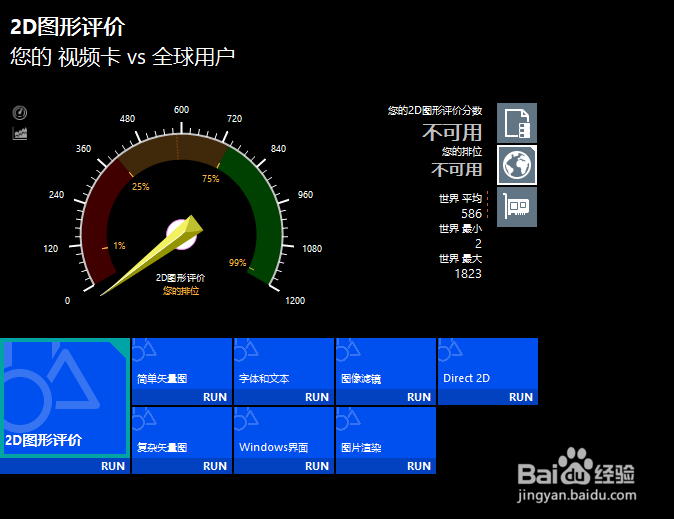Select the world globe comparison icon
674x519 pixels.
tap(517, 165)
